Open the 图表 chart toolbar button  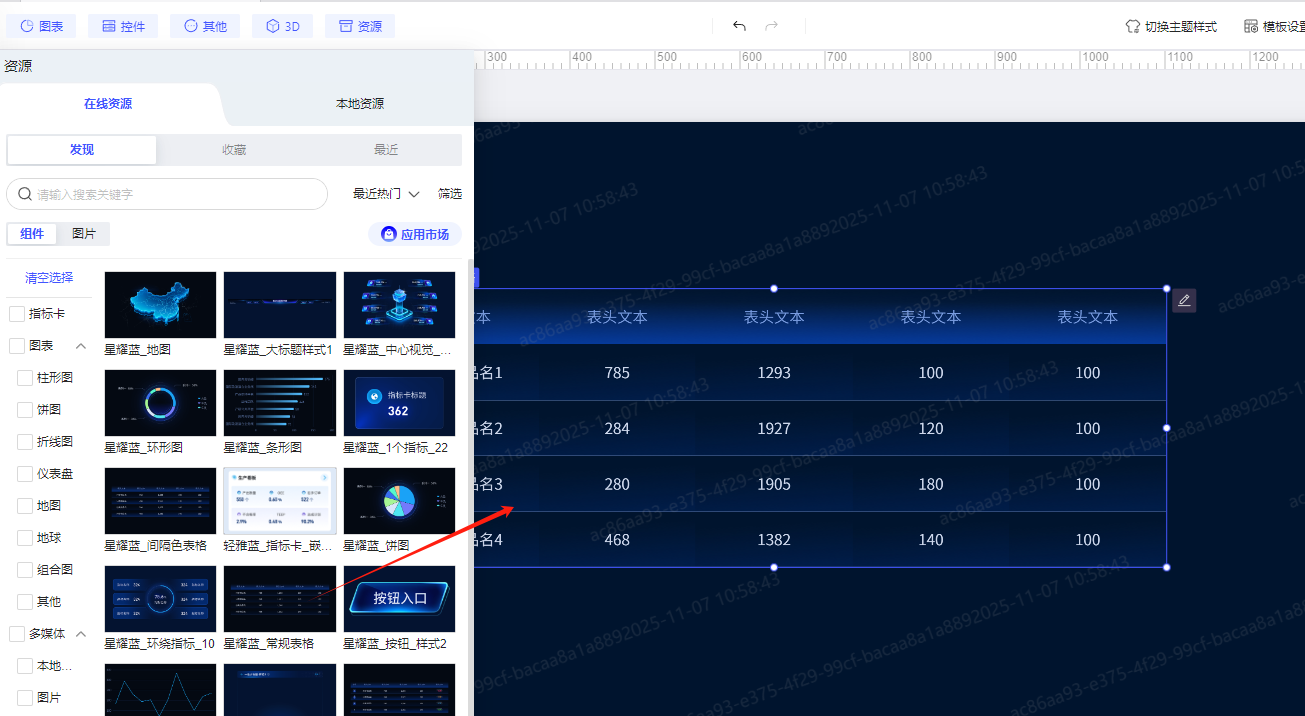(41, 26)
